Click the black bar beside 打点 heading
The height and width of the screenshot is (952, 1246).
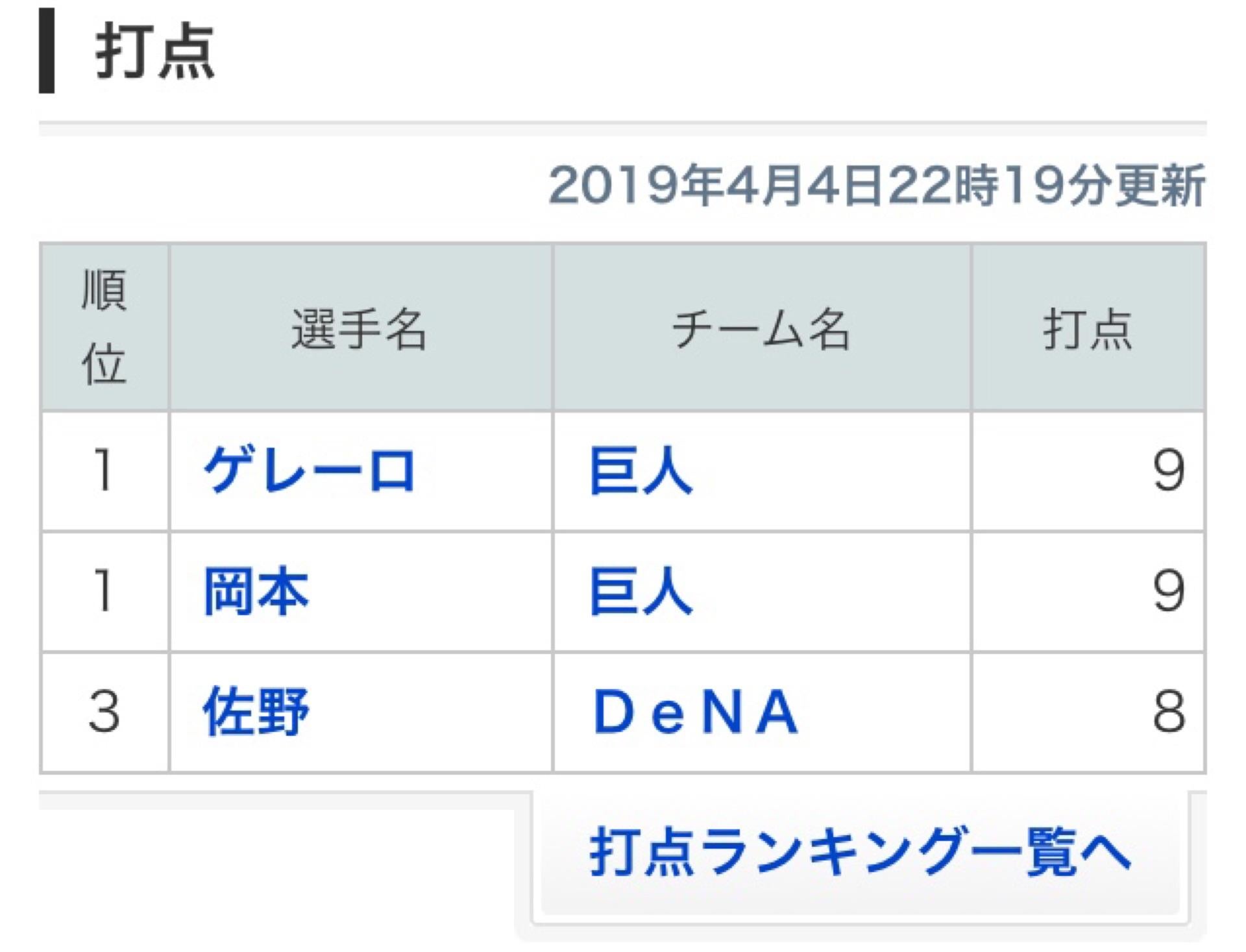click(47, 52)
